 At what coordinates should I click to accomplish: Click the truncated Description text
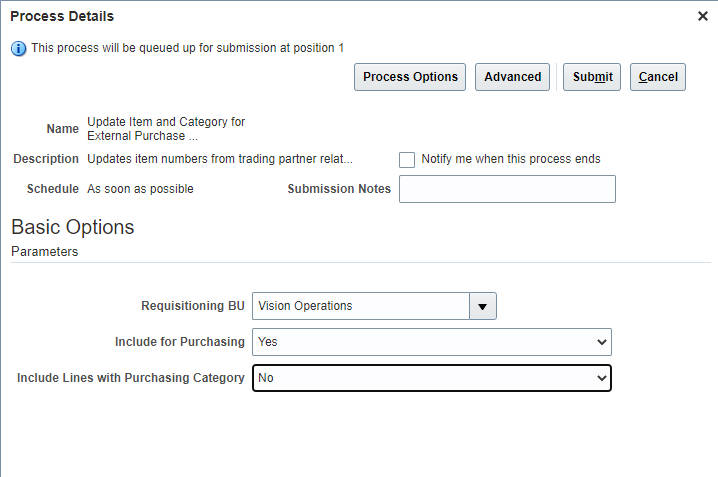pyautogui.click(x=220, y=159)
